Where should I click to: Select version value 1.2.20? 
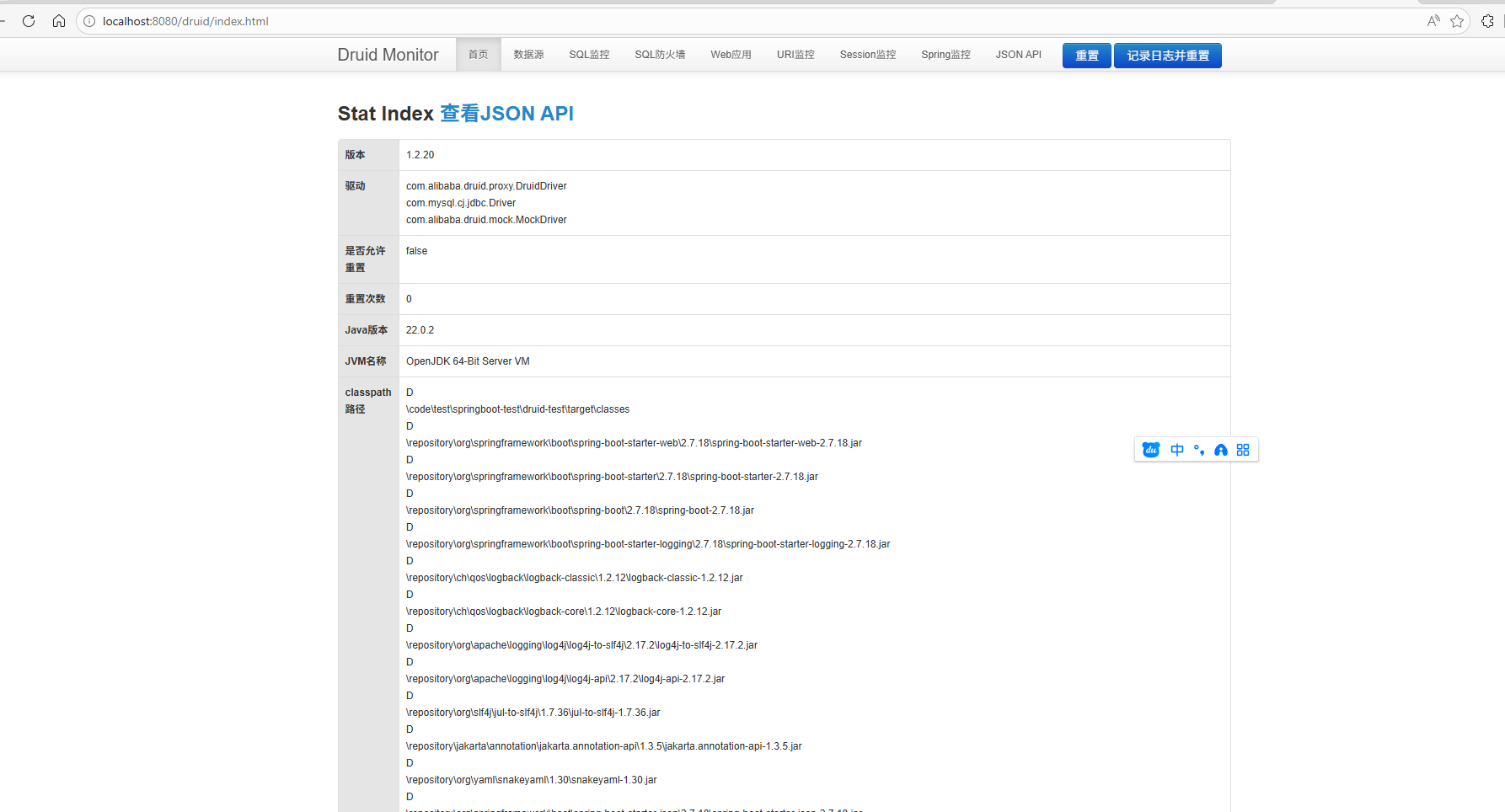click(420, 155)
